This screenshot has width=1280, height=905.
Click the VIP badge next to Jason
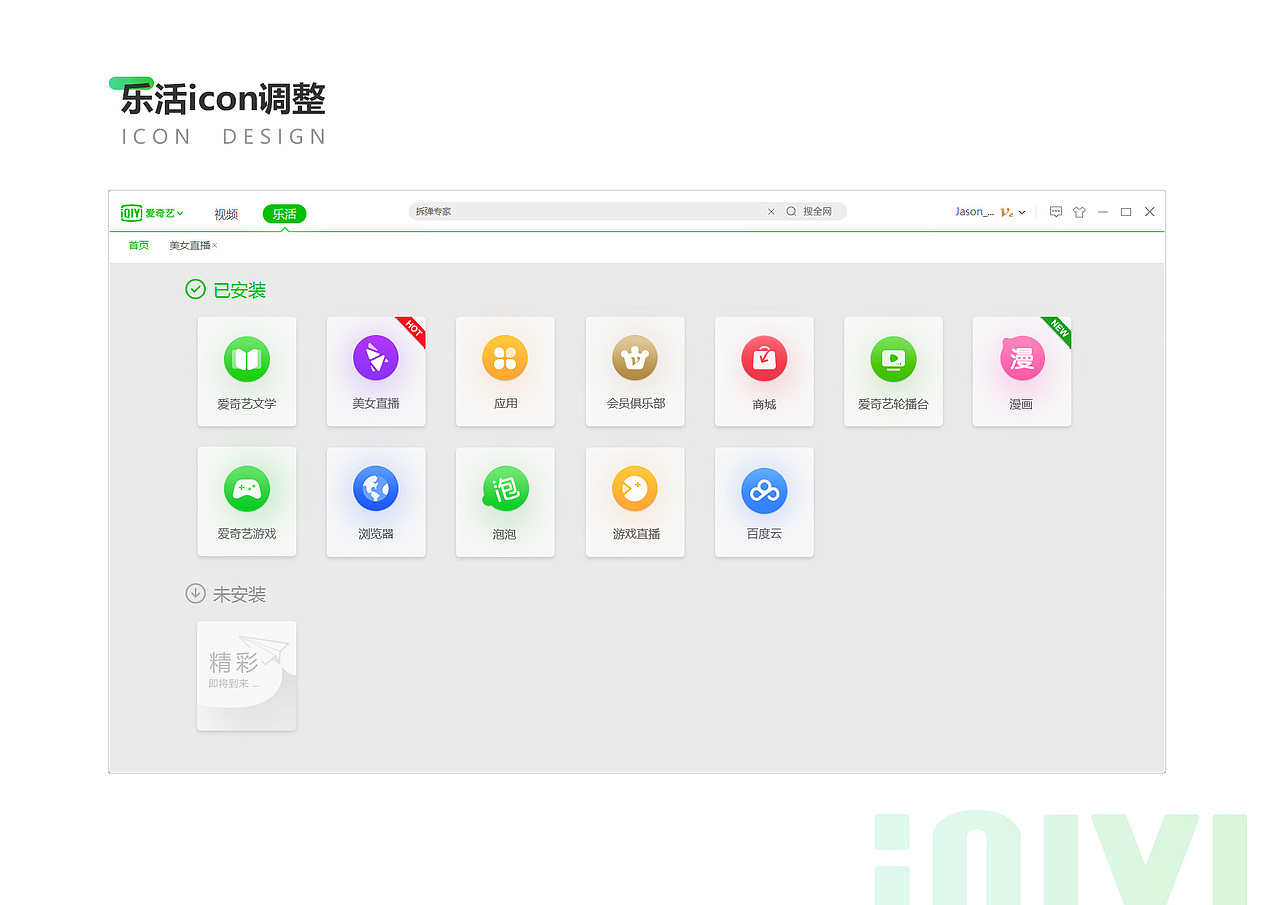coord(1007,212)
